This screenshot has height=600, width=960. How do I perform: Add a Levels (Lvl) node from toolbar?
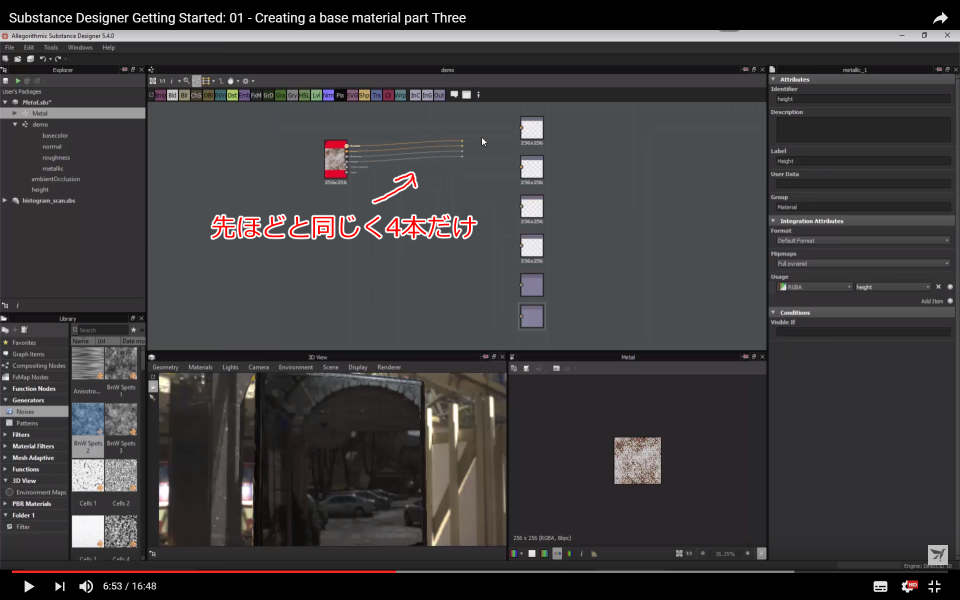point(317,95)
